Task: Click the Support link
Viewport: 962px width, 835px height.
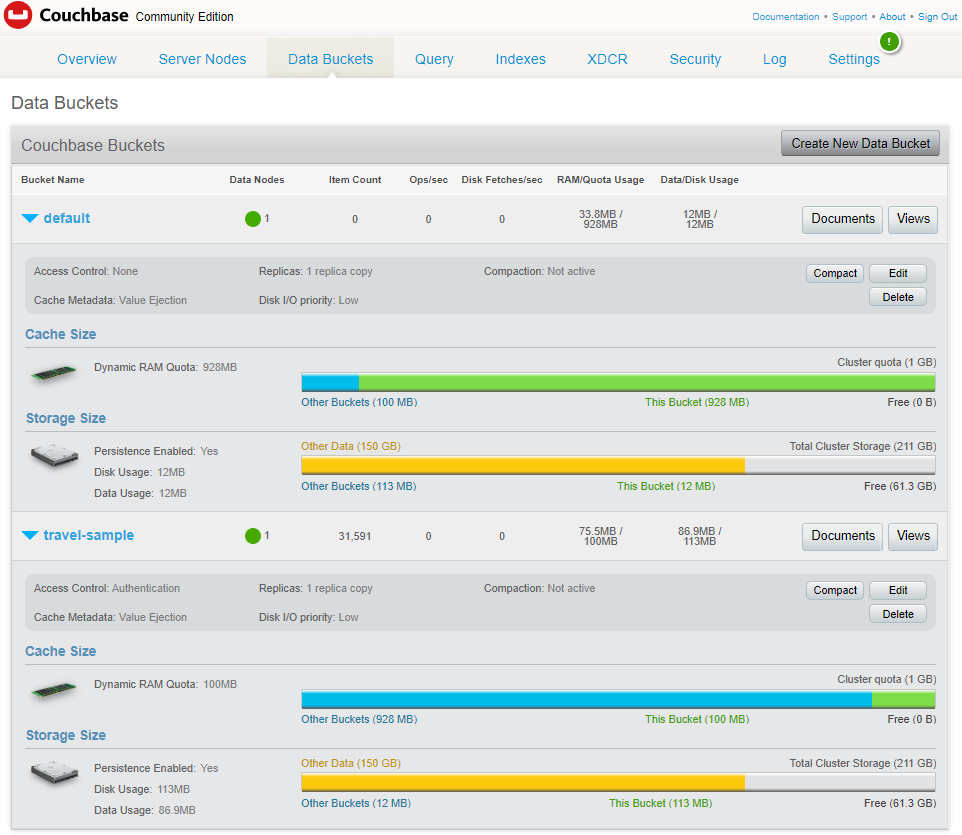Action: (850, 17)
